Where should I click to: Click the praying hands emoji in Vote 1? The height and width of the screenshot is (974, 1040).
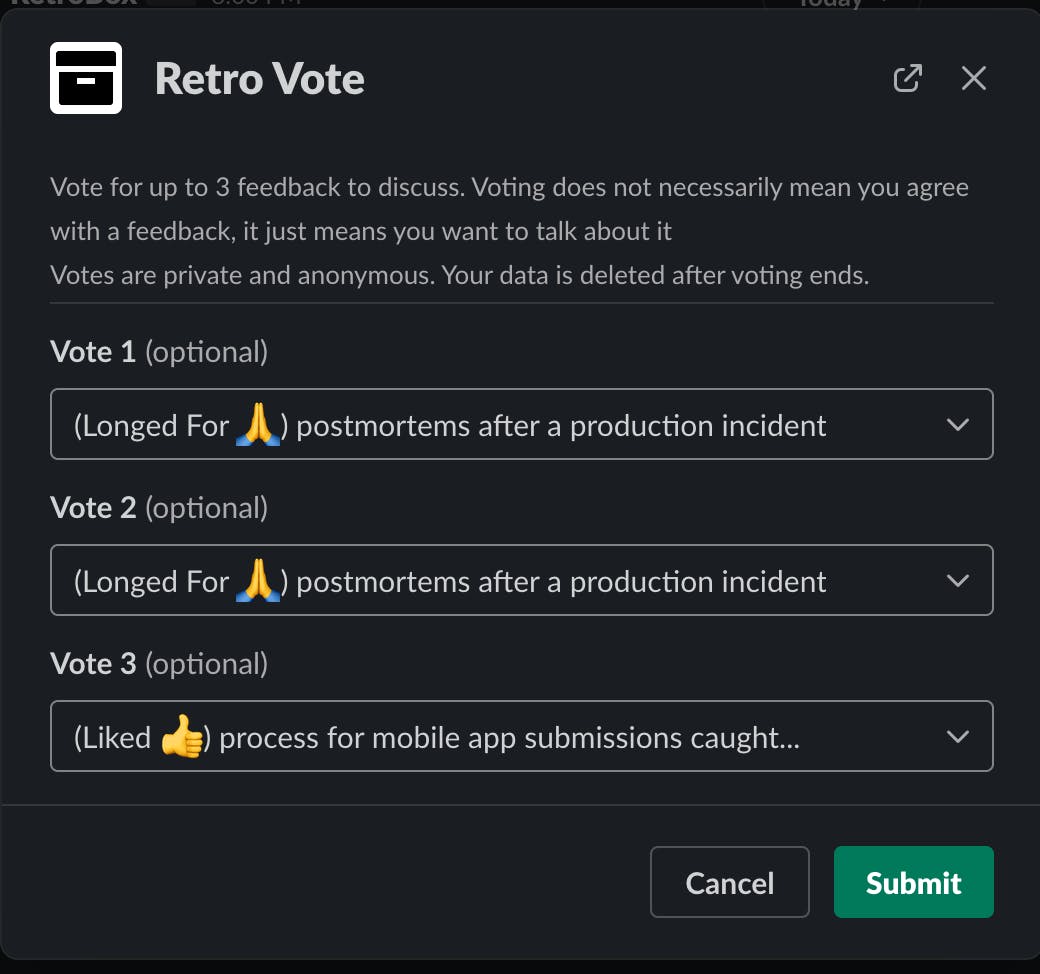pyautogui.click(x=258, y=426)
